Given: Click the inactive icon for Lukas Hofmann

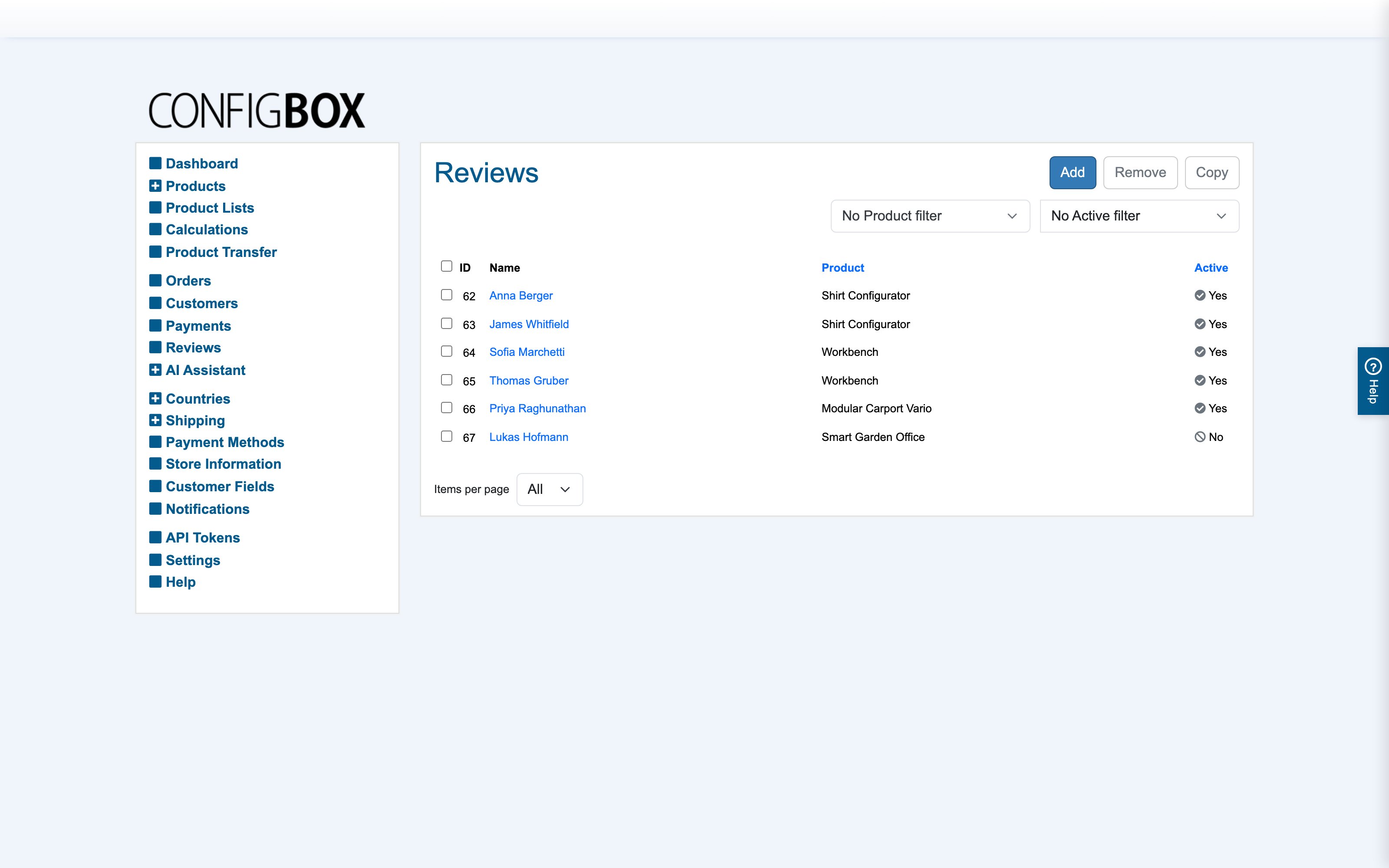Looking at the screenshot, I should click(x=1200, y=436).
